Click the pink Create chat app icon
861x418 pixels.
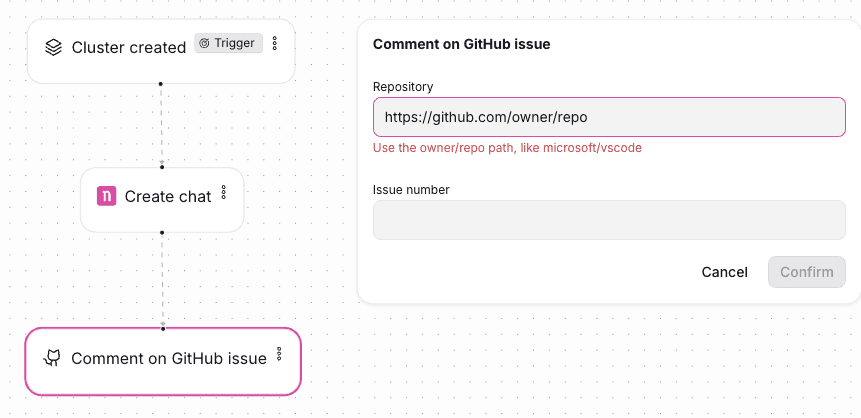(107, 196)
